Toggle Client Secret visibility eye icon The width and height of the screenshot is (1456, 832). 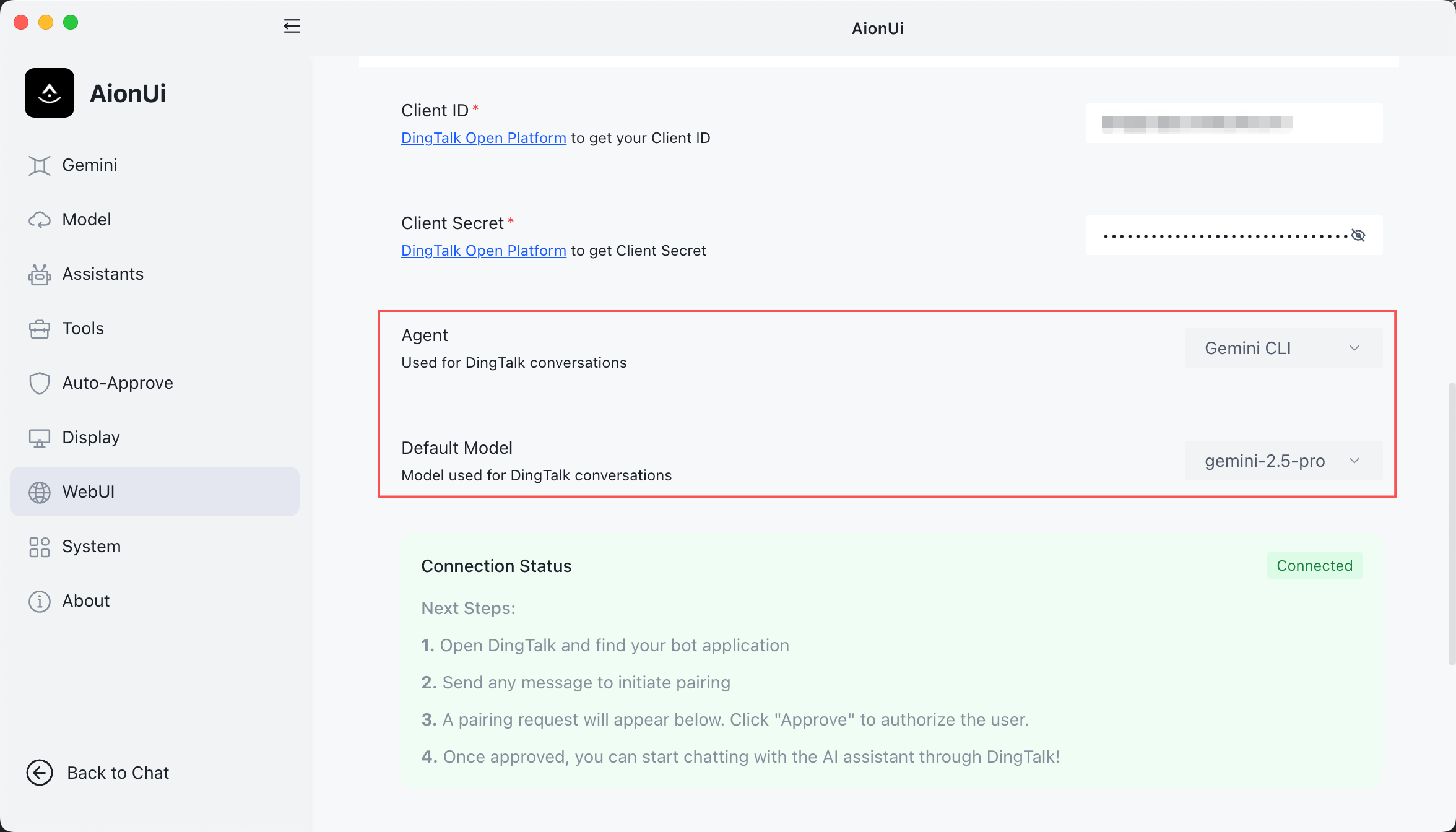pos(1358,235)
